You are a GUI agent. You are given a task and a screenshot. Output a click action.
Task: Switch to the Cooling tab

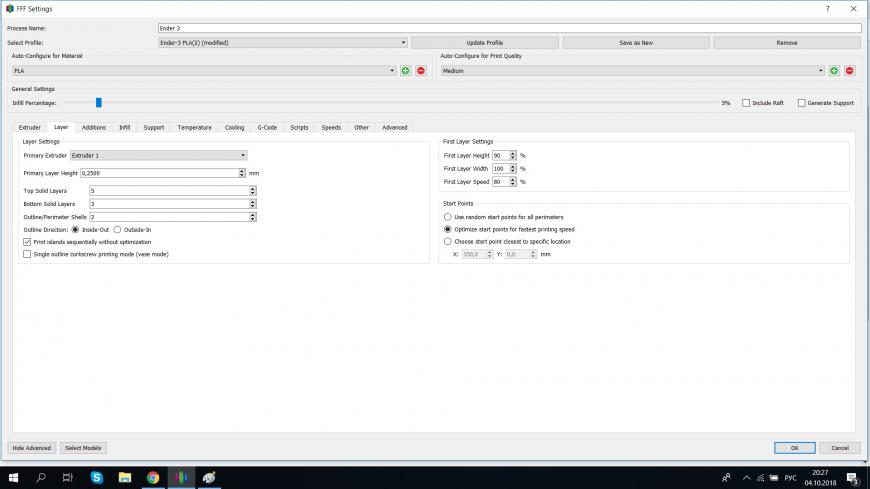(x=235, y=128)
